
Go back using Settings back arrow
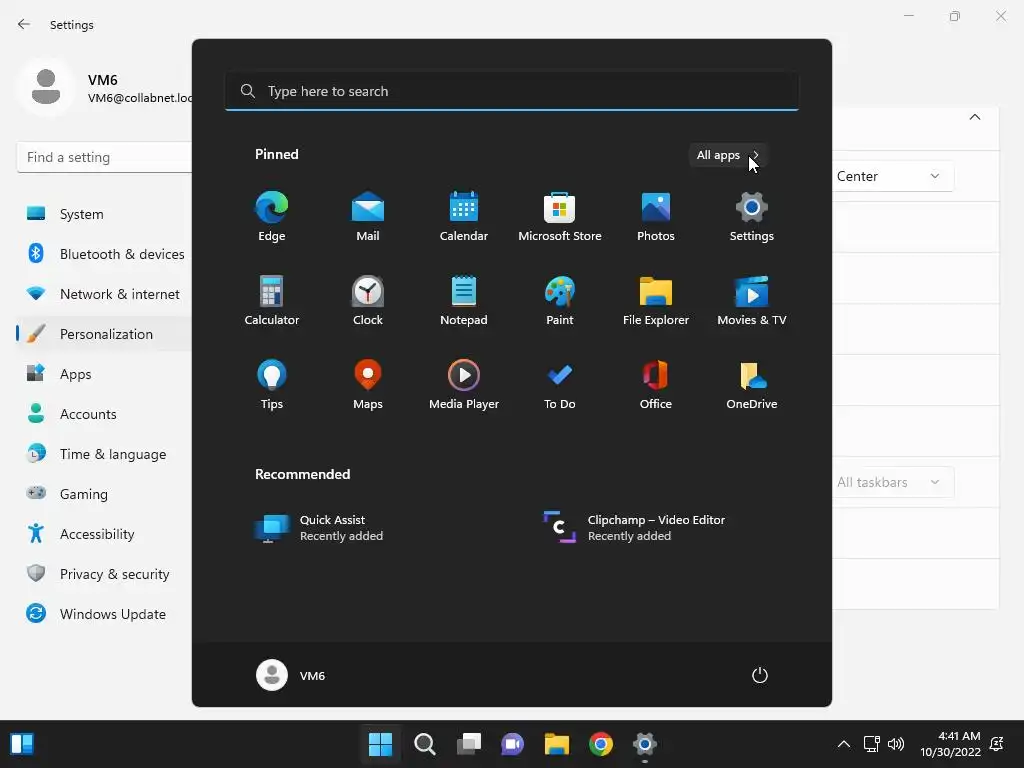(24, 24)
